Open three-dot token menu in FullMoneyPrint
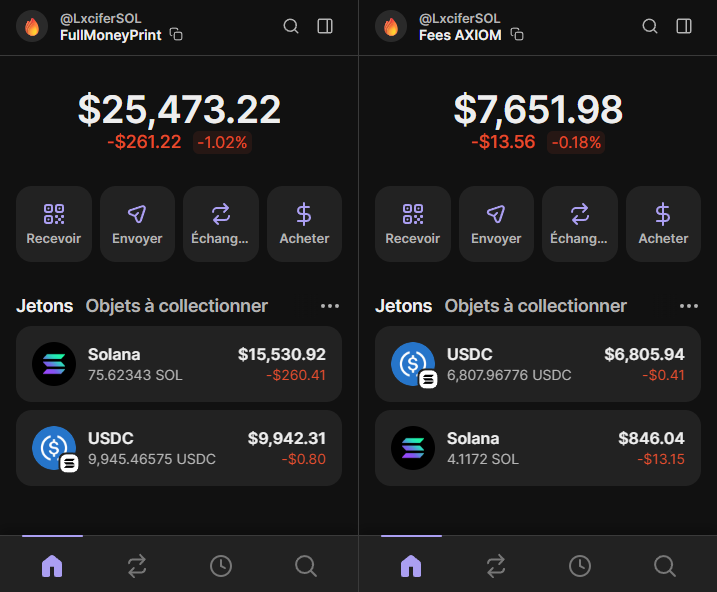Viewport: 717px width, 592px height. point(330,306)
